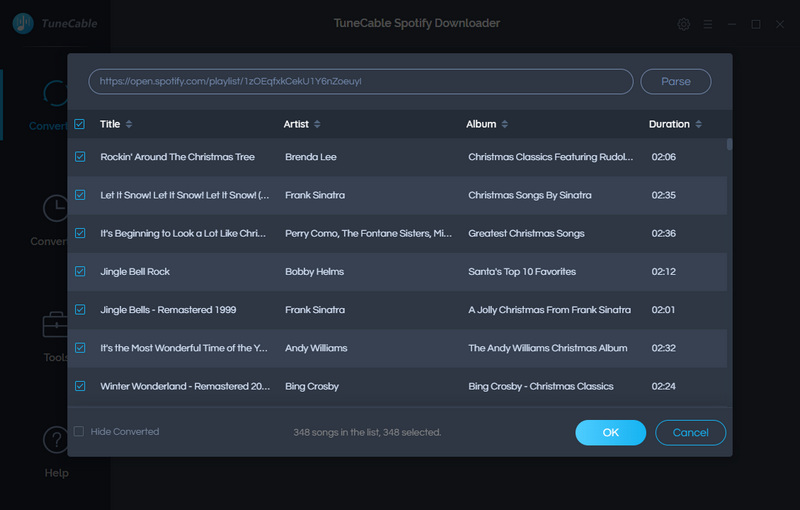800x510 pixels.
Task: Click the Title column header
Action: [x=110, y=124]
